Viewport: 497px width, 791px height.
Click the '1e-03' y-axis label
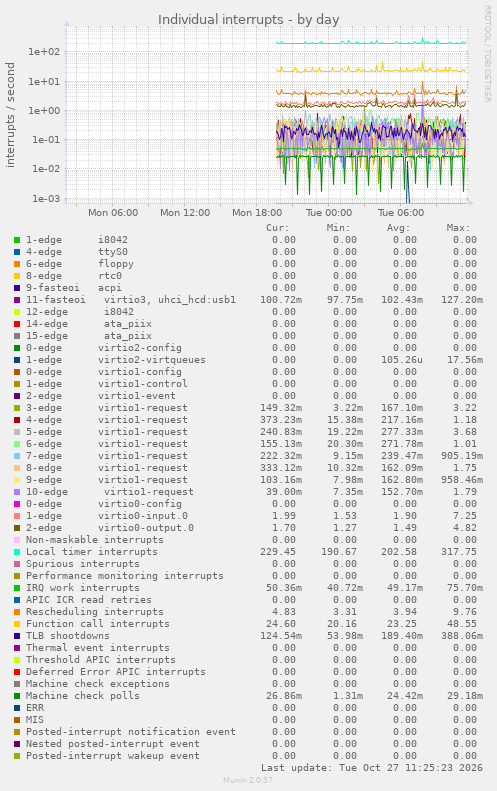click(46, 199)
